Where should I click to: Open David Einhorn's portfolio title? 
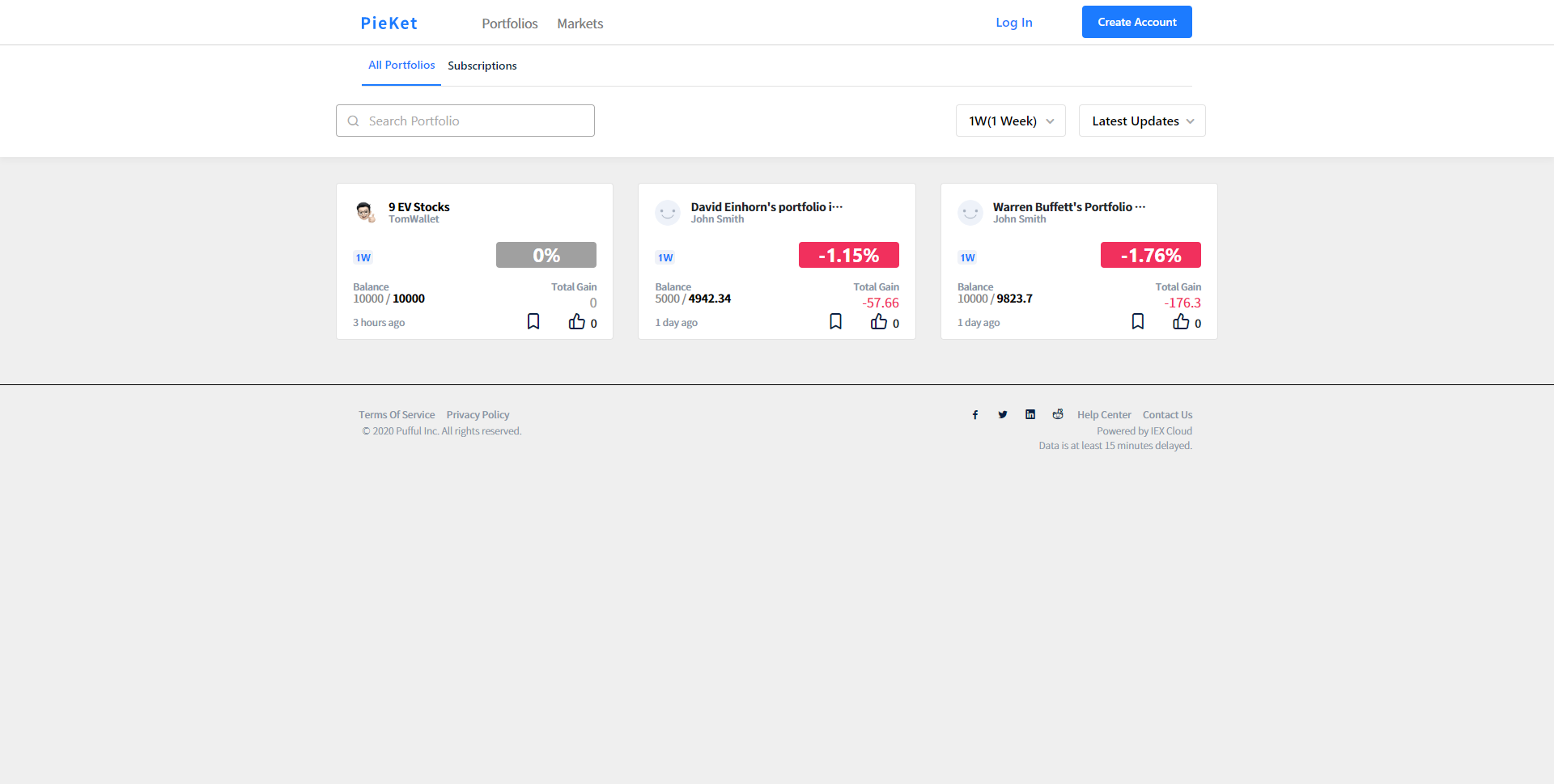tap(766, 207)
